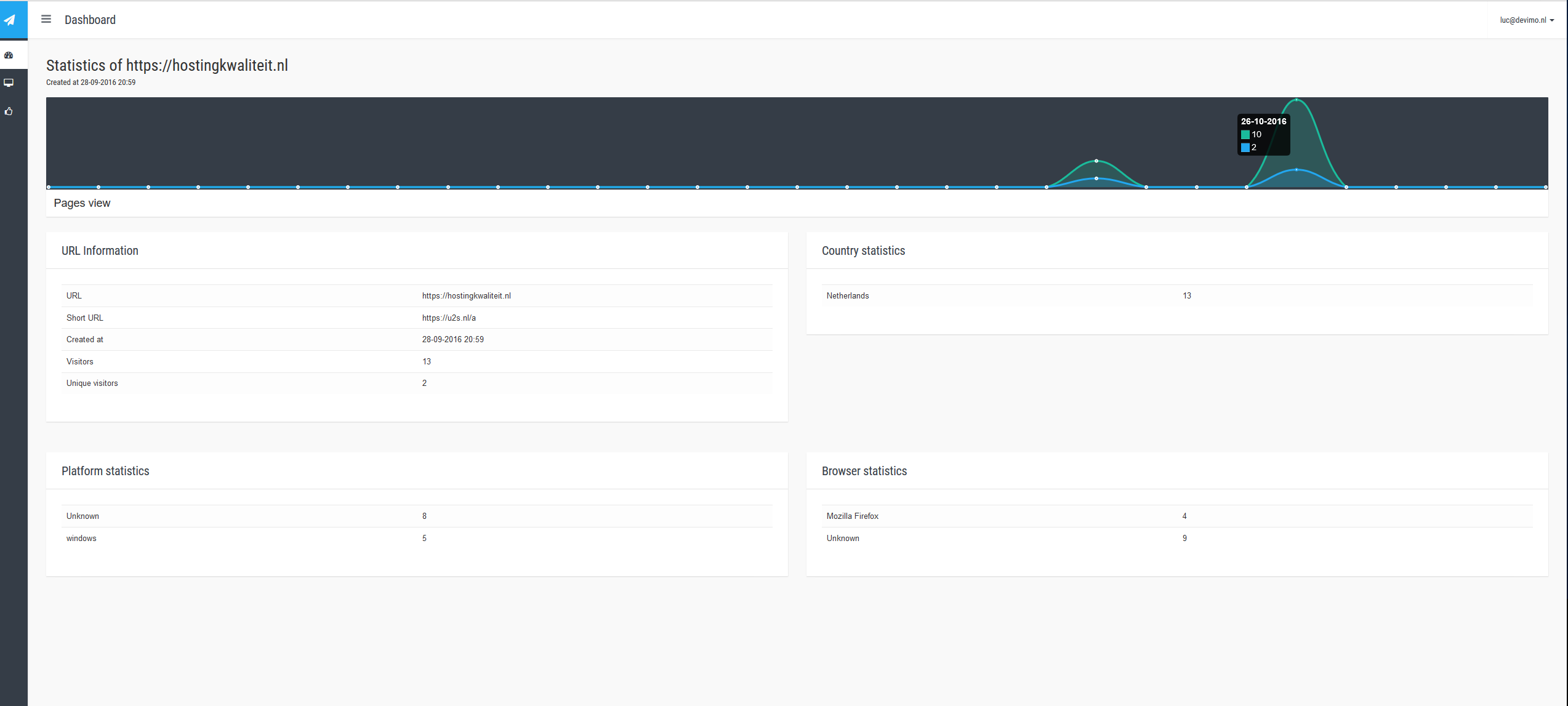Open the monitor screen sidebar item
Image resolution: width=1568 pixels, height=706 pixels.
(x=9, y=82)
